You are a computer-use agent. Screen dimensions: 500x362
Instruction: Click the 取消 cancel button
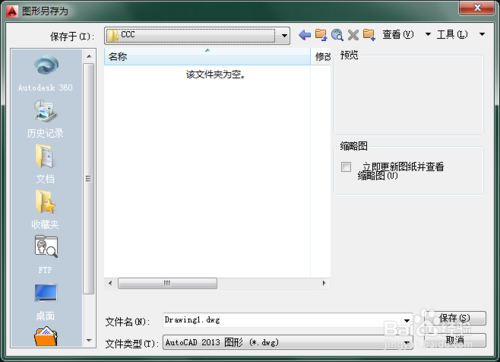click(x=455, y=340)
